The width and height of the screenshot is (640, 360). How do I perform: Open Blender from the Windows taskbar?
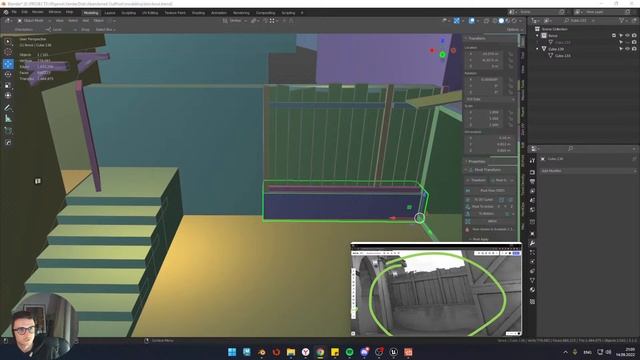[261, 352]
